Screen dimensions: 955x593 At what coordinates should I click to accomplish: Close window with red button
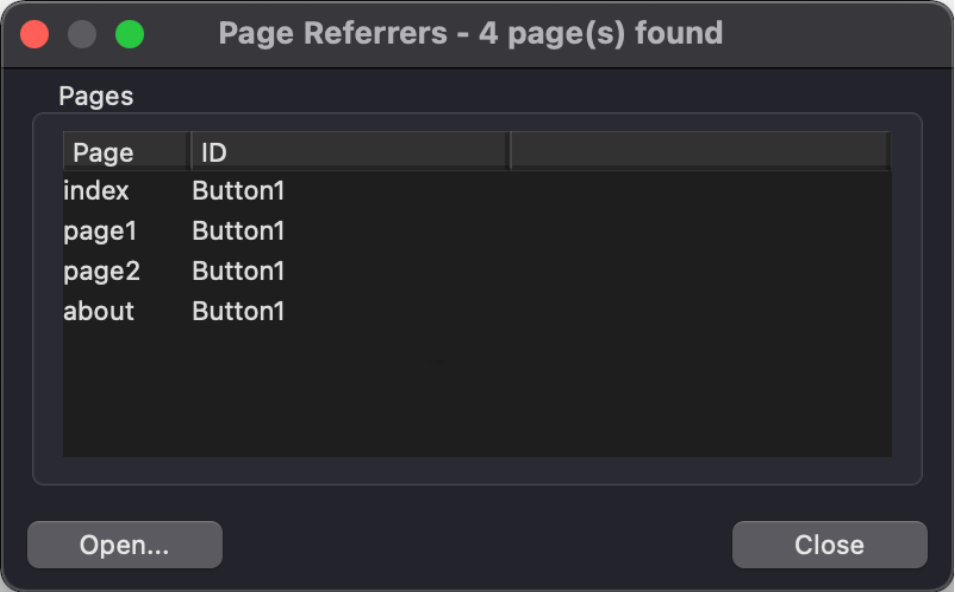[x=35, y=33]
